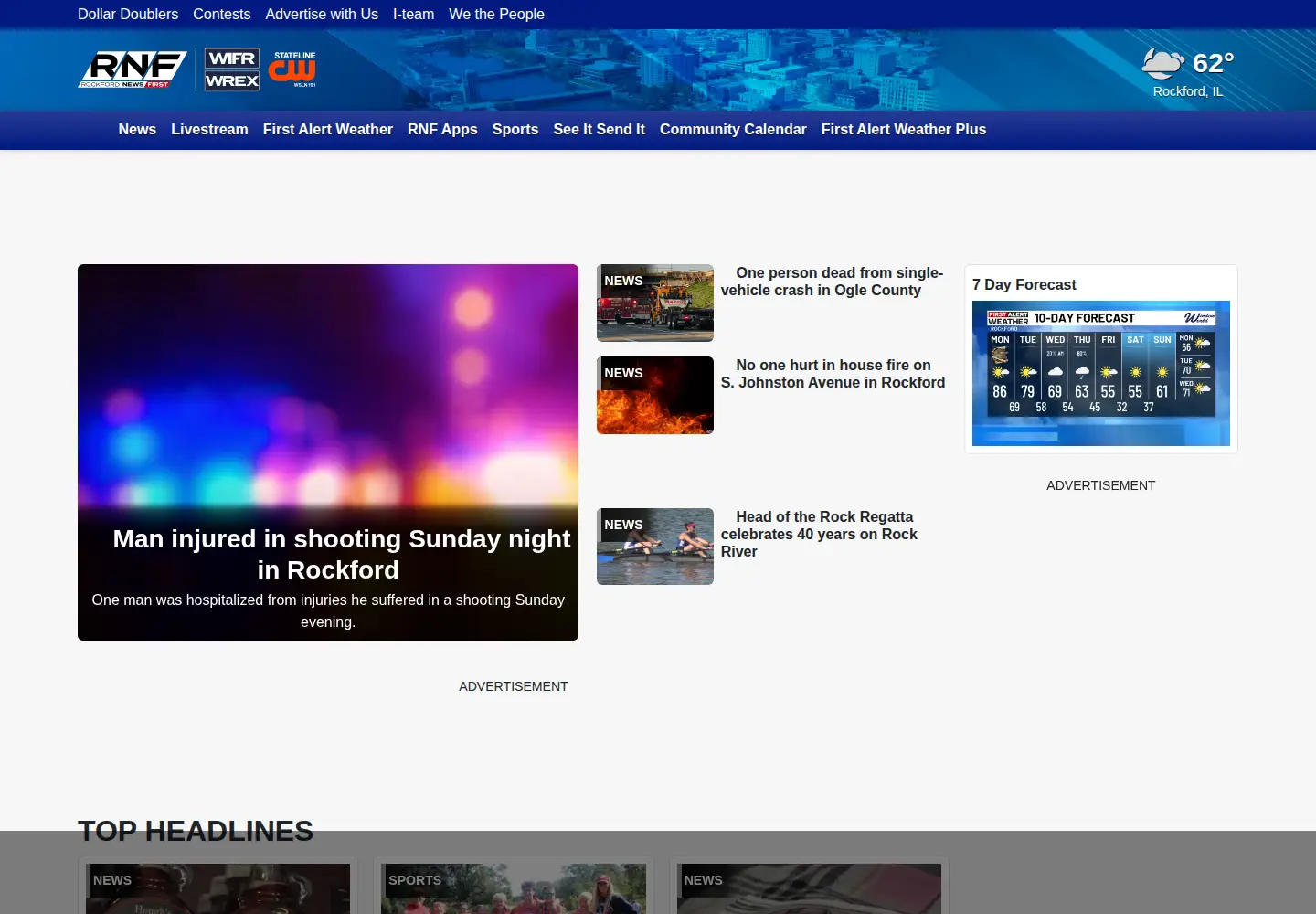Read the Ogle County single-vehicle crash story

click(x=833, y=282)
